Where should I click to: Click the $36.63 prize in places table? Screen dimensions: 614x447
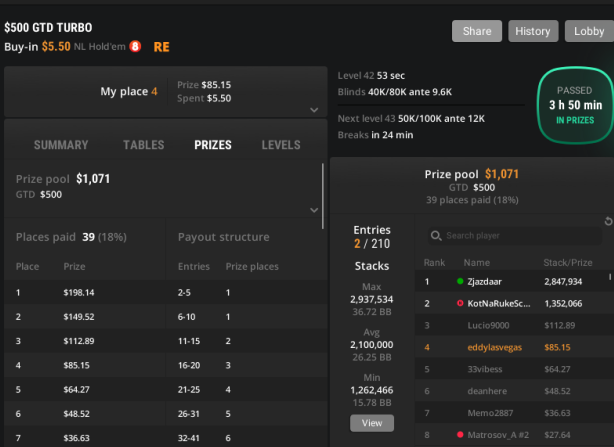(76, 438)
